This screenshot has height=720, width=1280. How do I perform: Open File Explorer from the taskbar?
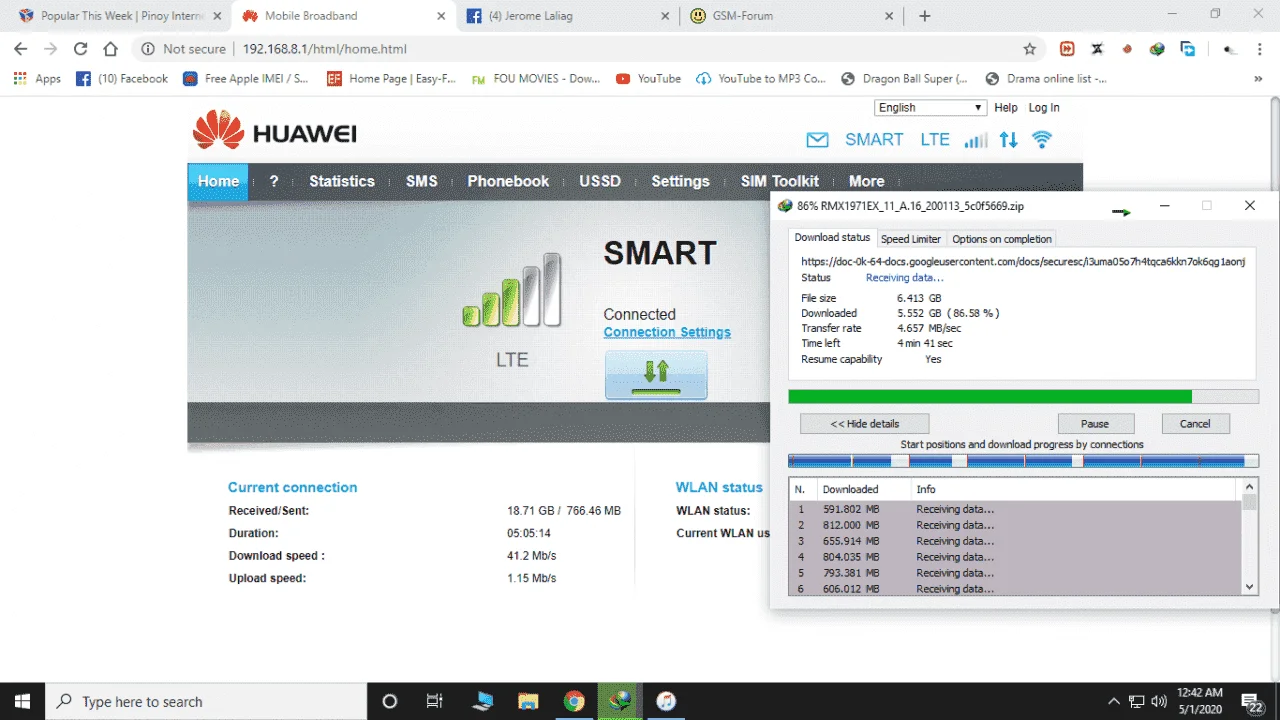click(527, 701)
